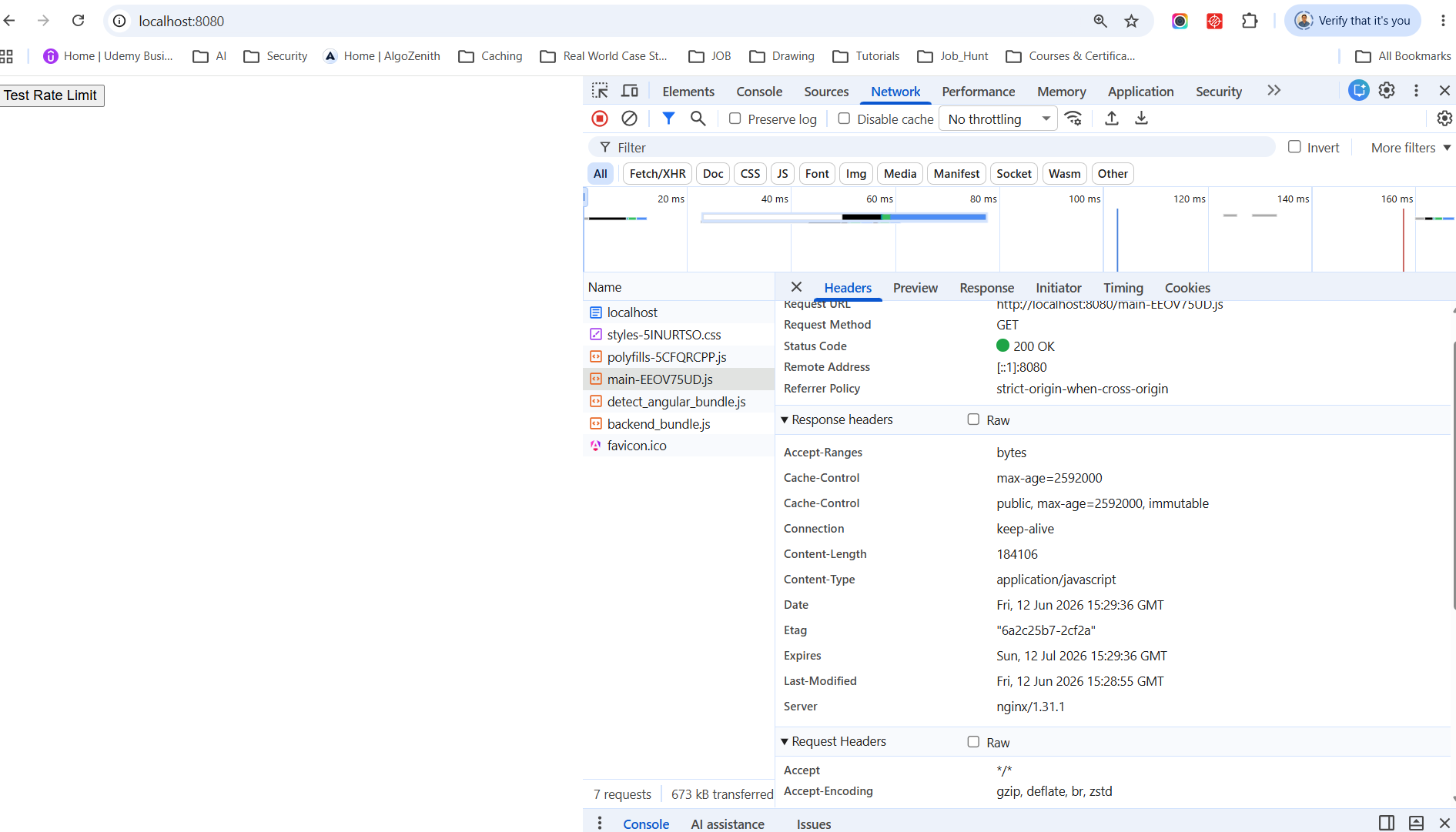Filter requests by Fetch/XHR
Screen dimensions: 1456x832
pyautogui.click(x=658, y=174)
